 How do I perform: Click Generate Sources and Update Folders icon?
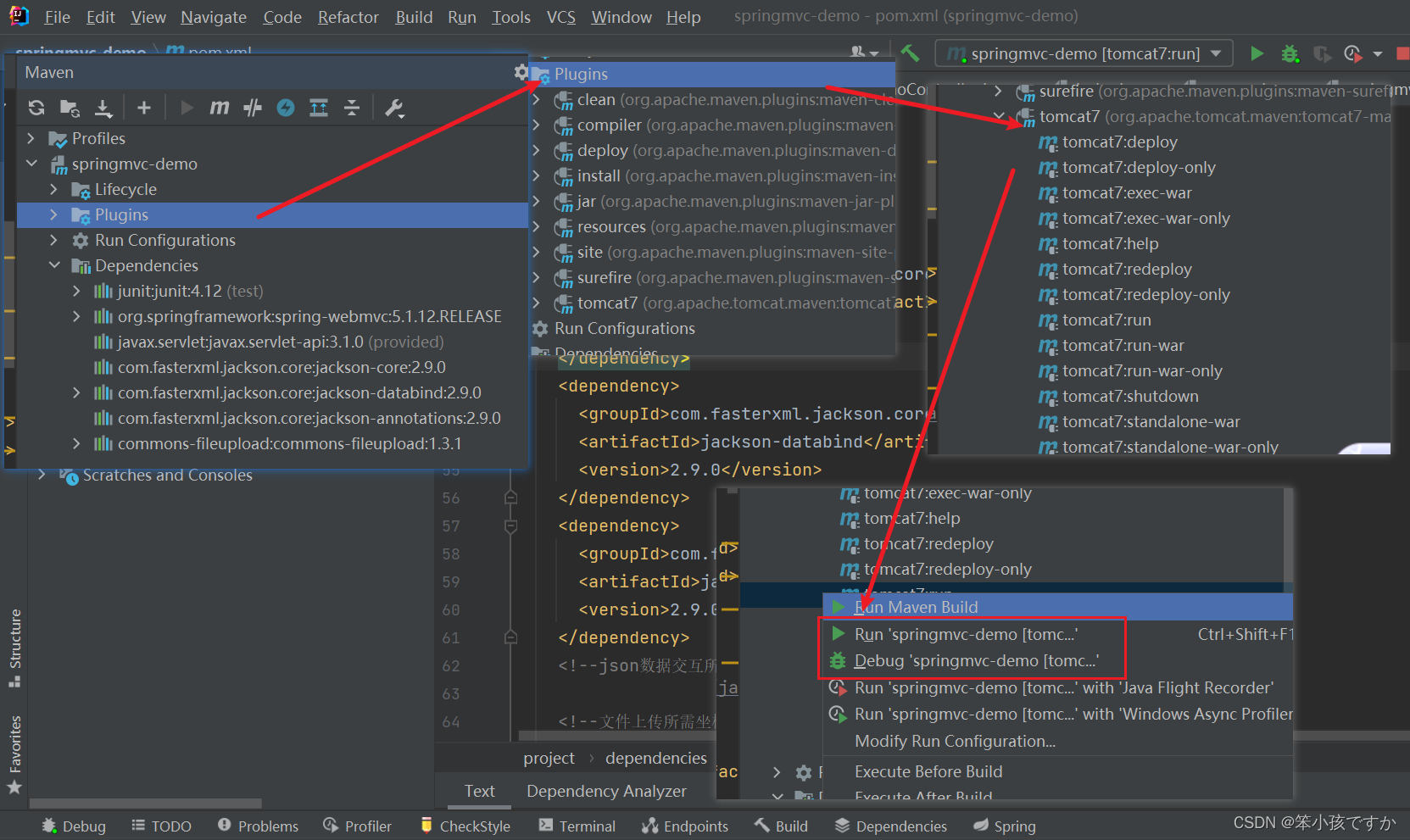point(70,108)
